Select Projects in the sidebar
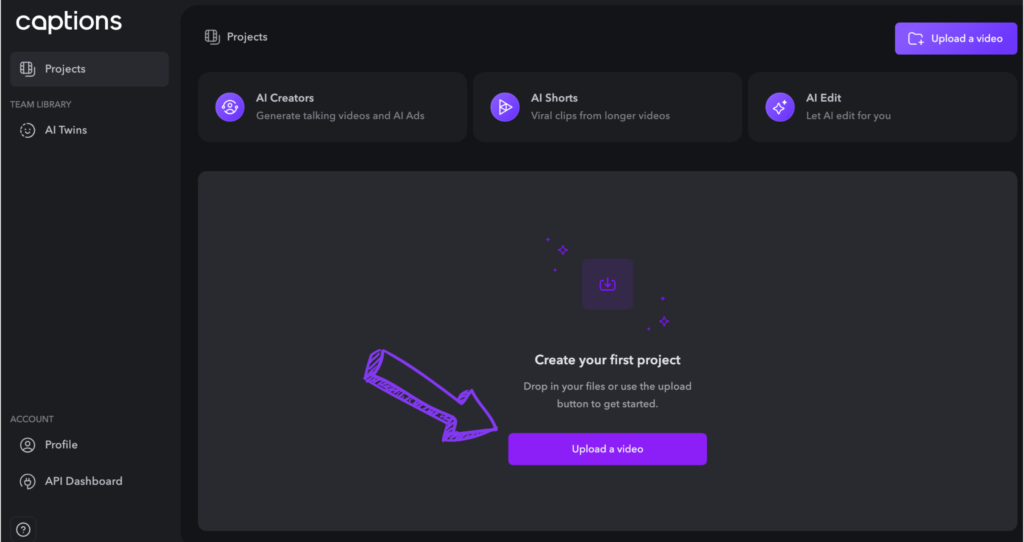The height and width of the screenshot is (542, 1024). [89, 69]
